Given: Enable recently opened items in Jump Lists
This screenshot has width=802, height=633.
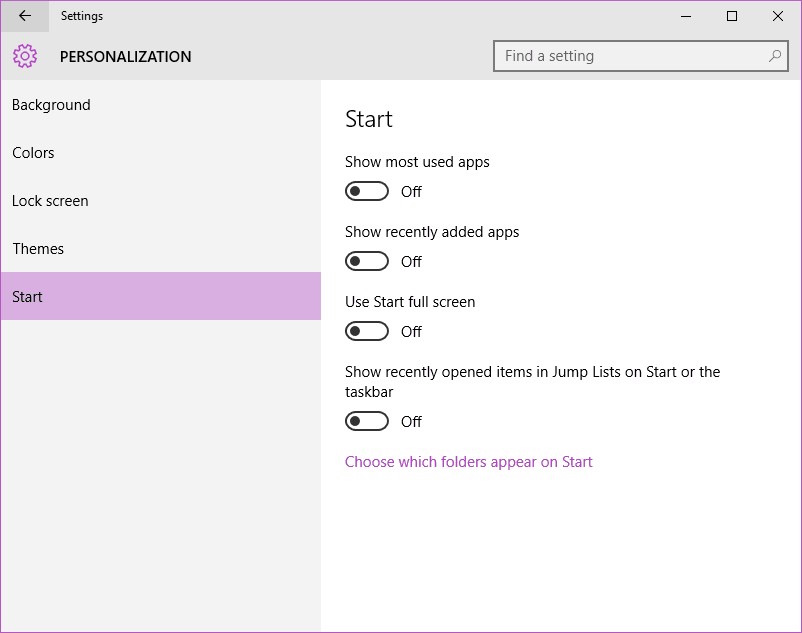Looking at the screenshot, I should pos(367,421).
